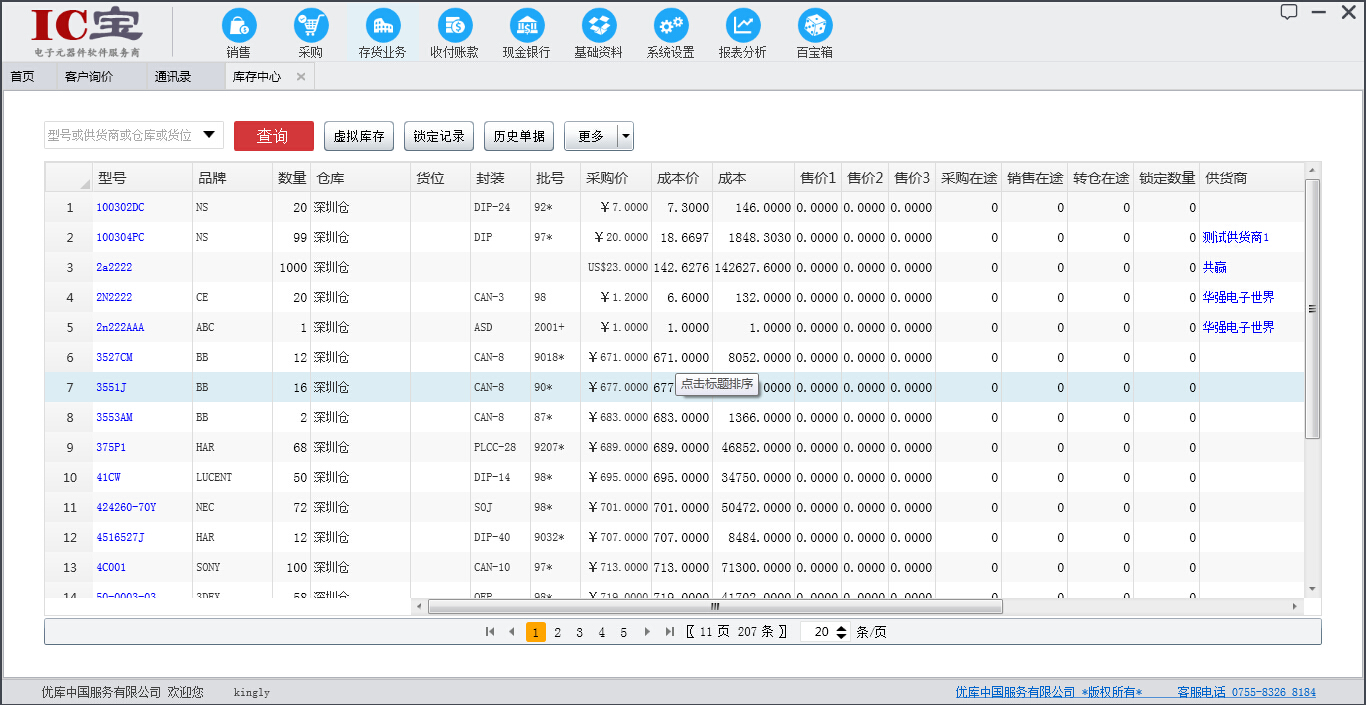Go to page 5 of results
The height and width of the screenshot is (705, 1366).
623,632
